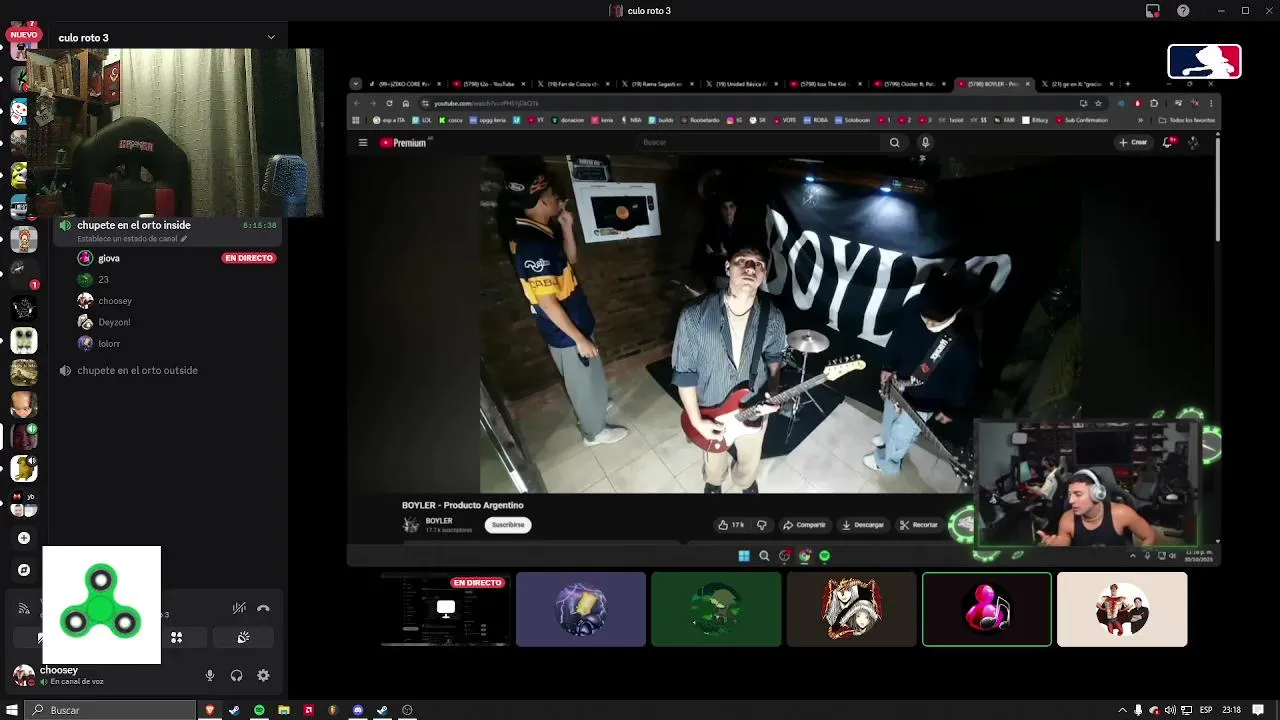
Task: Click the EN DIRECTO badge next to giova
Action: click(249, 258)
